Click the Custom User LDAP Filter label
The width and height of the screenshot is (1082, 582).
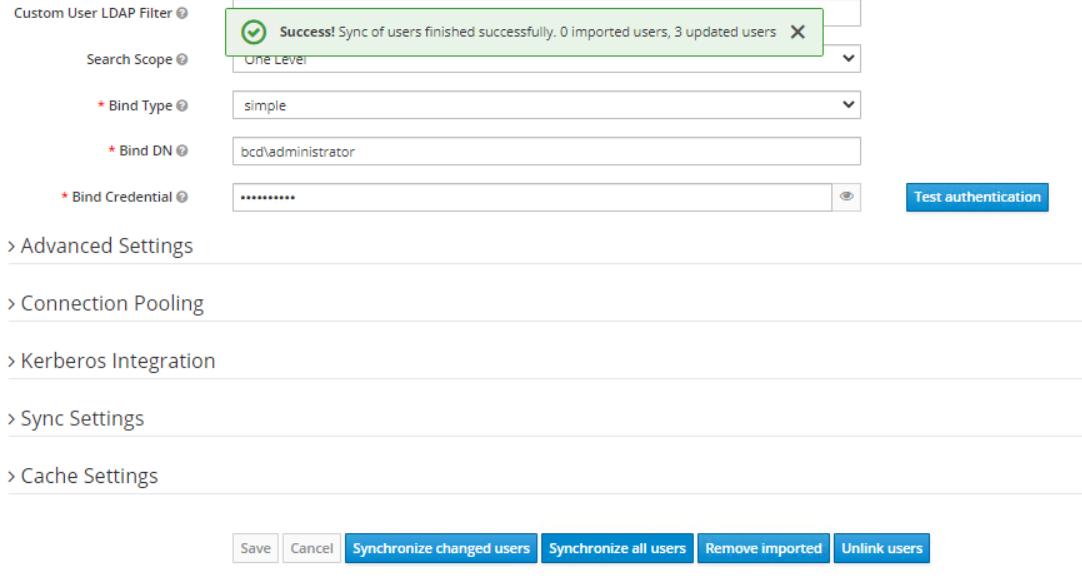pyautogui.click(x=92, y=13)
